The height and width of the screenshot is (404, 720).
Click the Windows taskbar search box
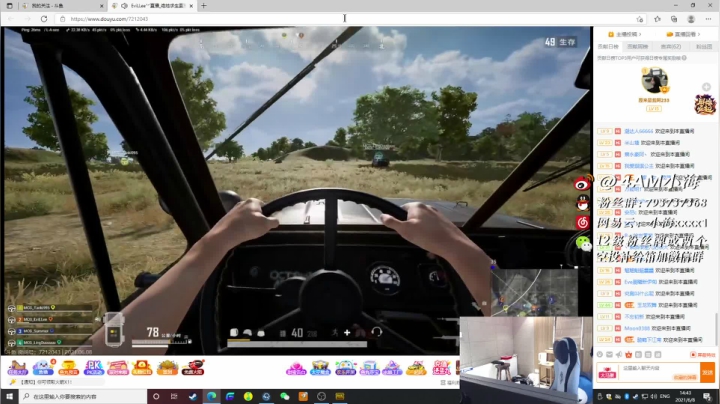(83, 396)
